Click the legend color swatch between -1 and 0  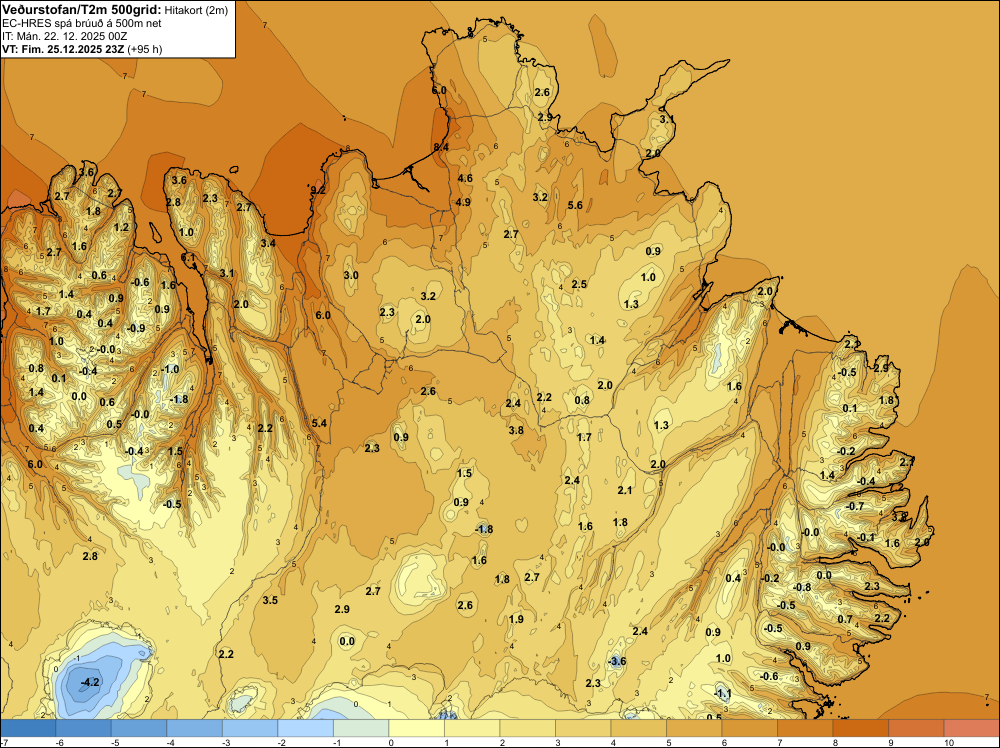(361, 728)
